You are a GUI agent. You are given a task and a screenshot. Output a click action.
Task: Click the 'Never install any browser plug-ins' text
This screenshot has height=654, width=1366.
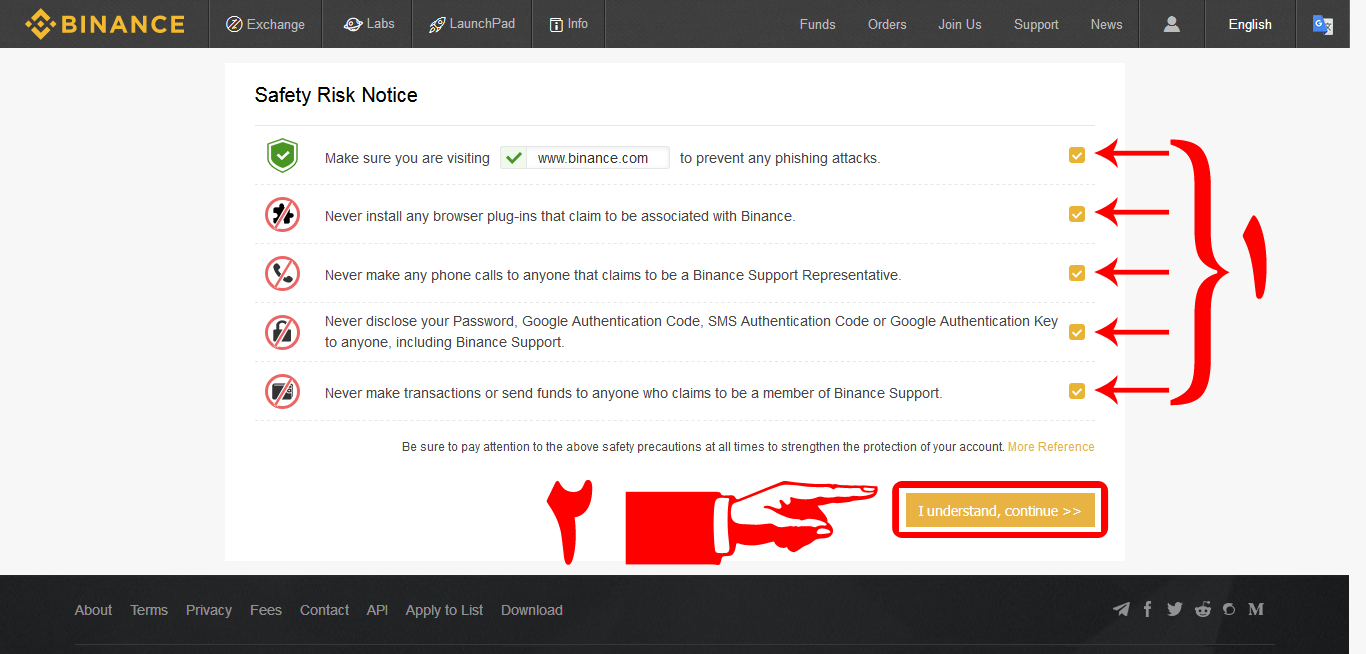(x=560, y=216)
